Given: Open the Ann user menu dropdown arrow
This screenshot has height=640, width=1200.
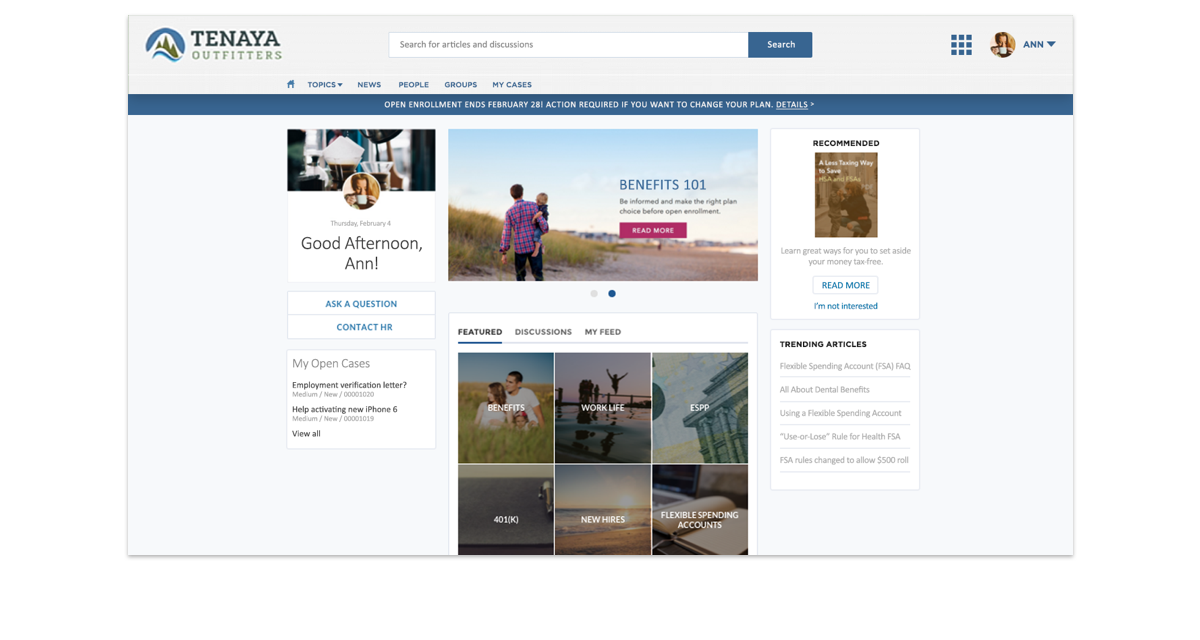Looking at the screenshot, I should click(1051, 45).
